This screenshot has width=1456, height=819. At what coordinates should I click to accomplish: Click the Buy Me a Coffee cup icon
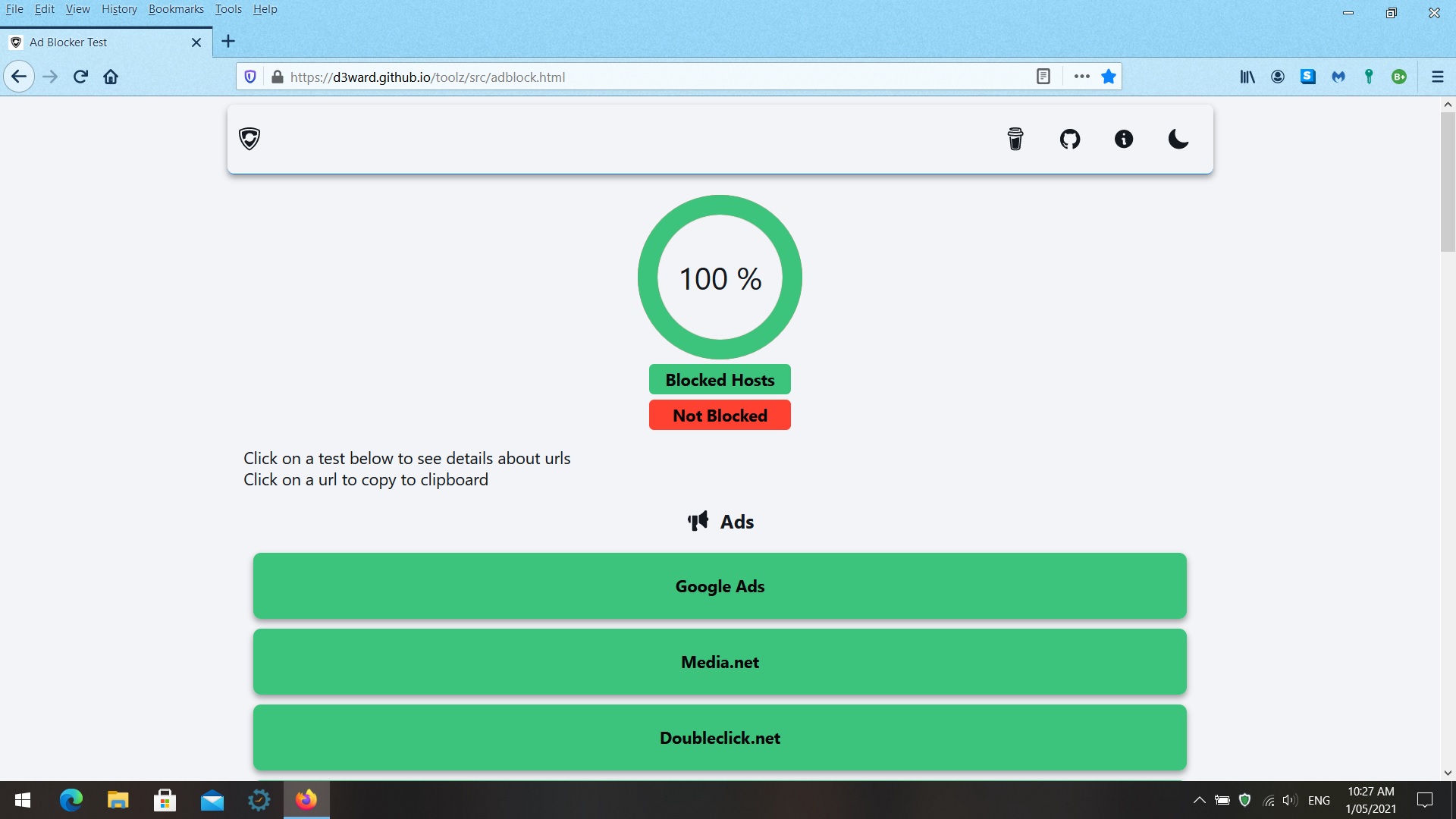[x=1015, y=139]
